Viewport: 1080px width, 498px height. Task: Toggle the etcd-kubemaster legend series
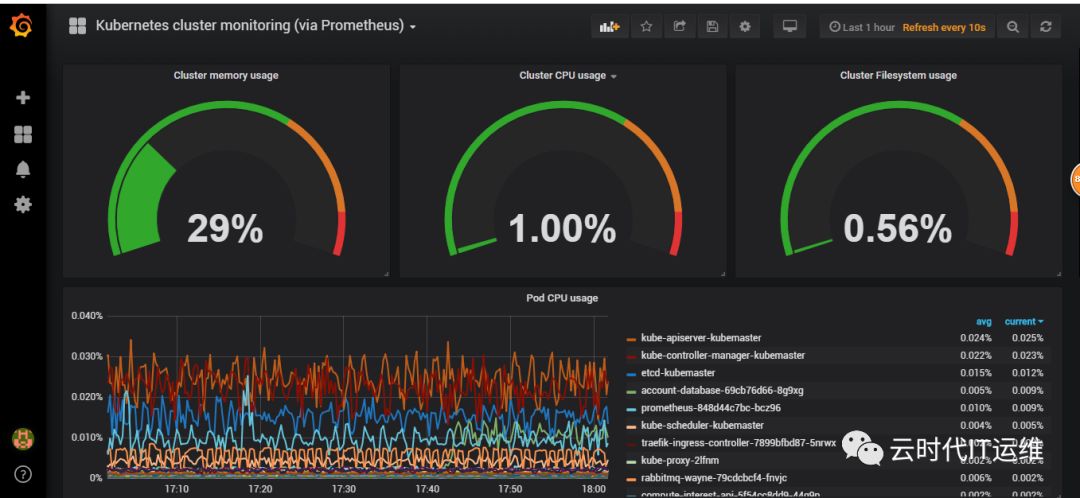point(678,373)
